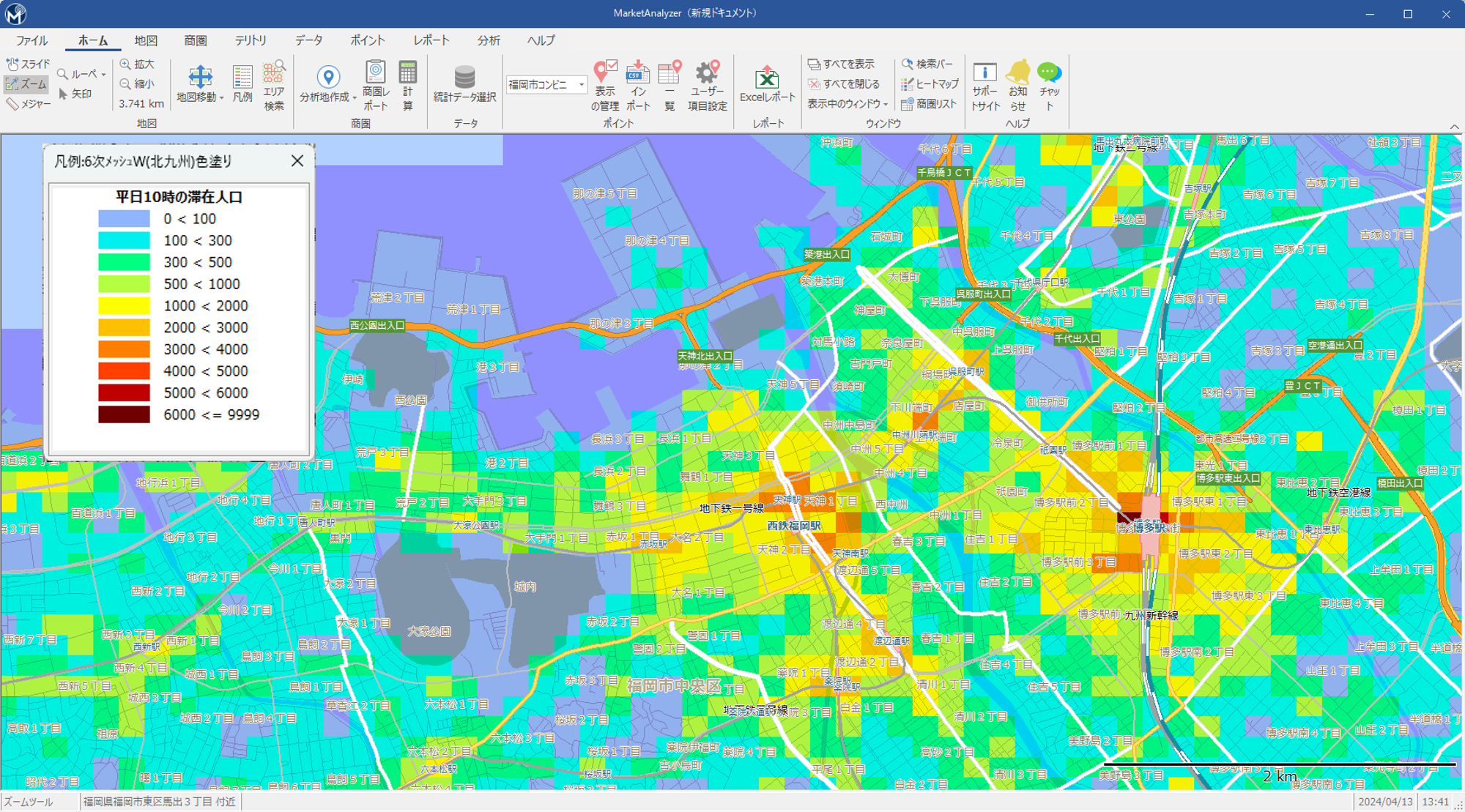Click the Excelレポート export icon

click(767, 78)
